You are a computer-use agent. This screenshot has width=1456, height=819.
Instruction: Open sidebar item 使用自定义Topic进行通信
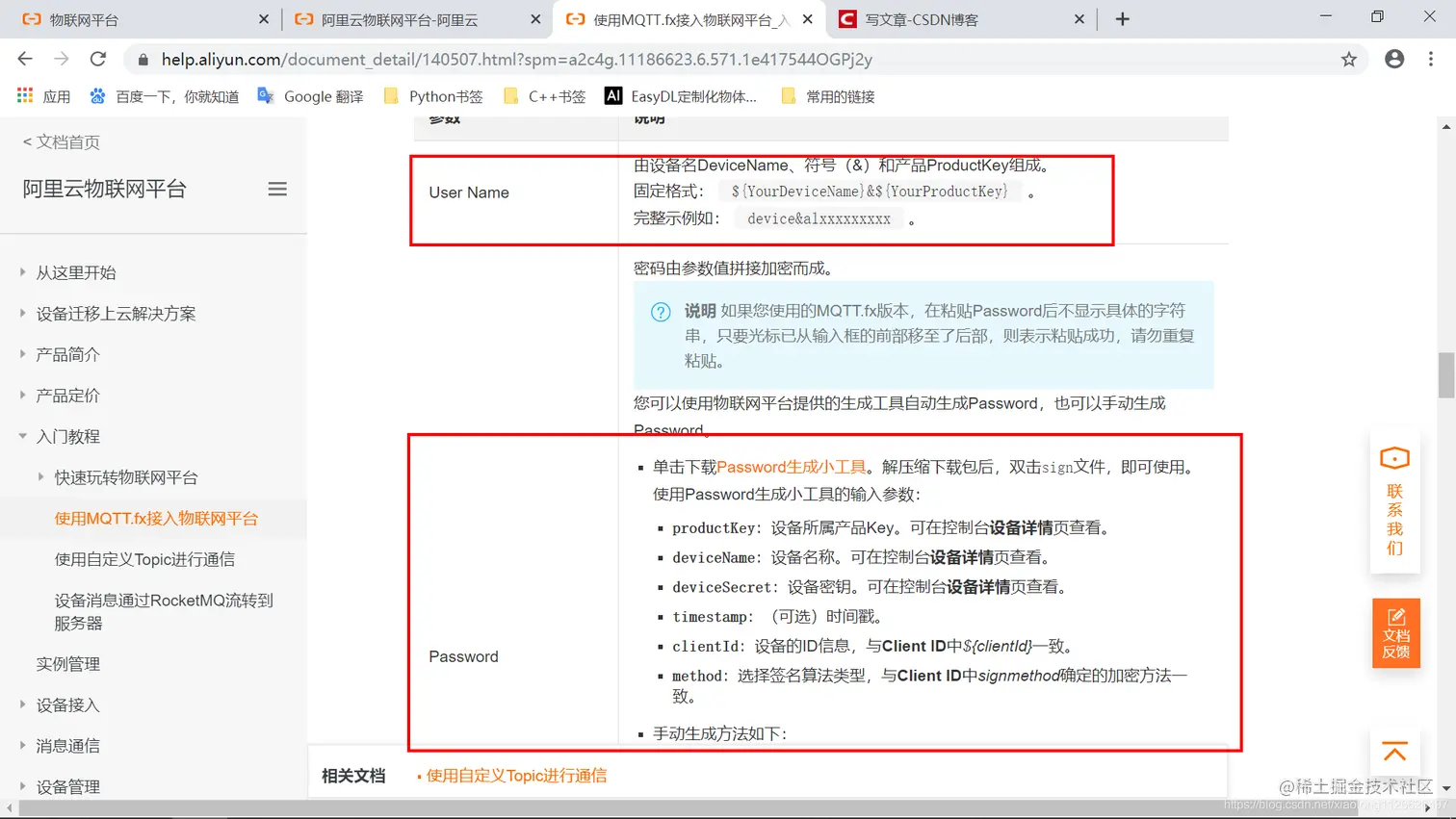coord(144,559)
